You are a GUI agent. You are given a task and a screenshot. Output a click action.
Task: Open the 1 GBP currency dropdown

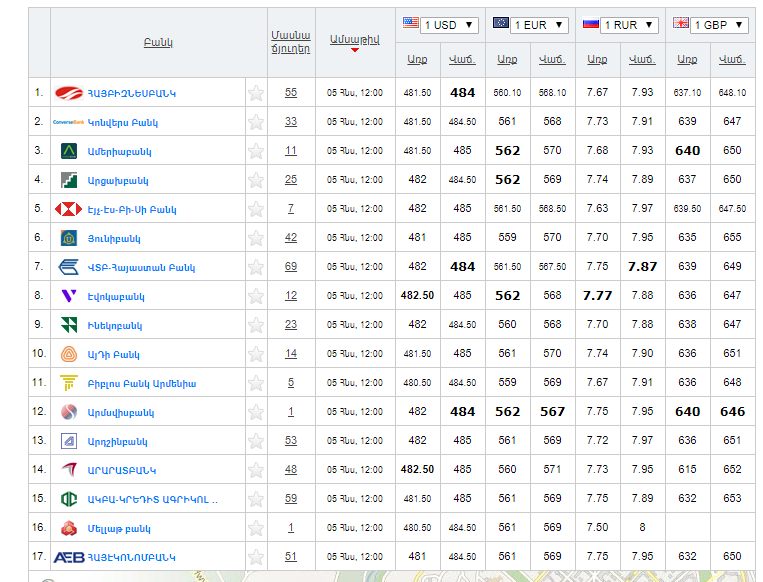pos(719,25)
